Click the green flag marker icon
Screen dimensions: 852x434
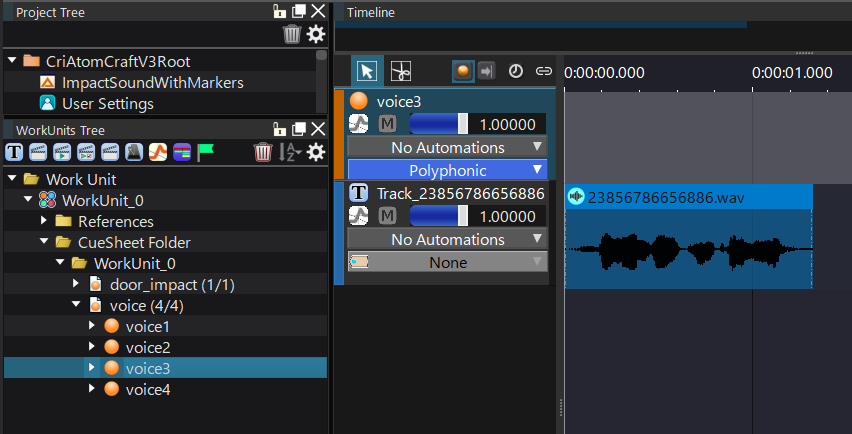coord(205,152)
